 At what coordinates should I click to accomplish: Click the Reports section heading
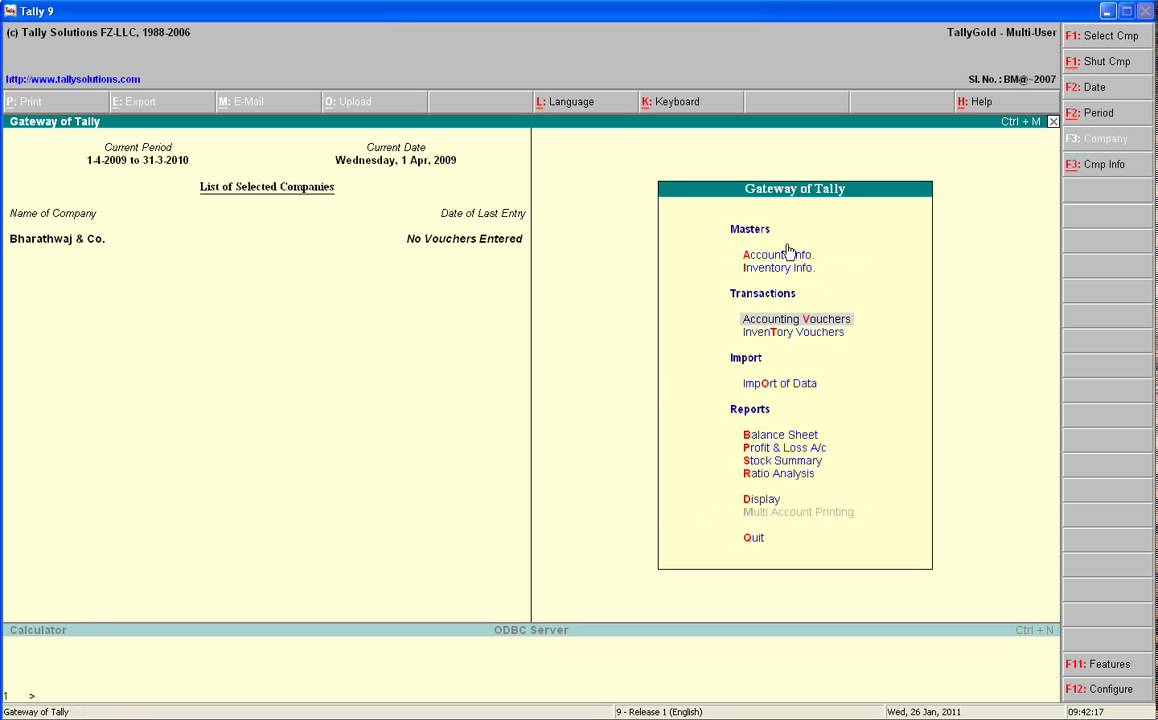click(x=750, y=409)
